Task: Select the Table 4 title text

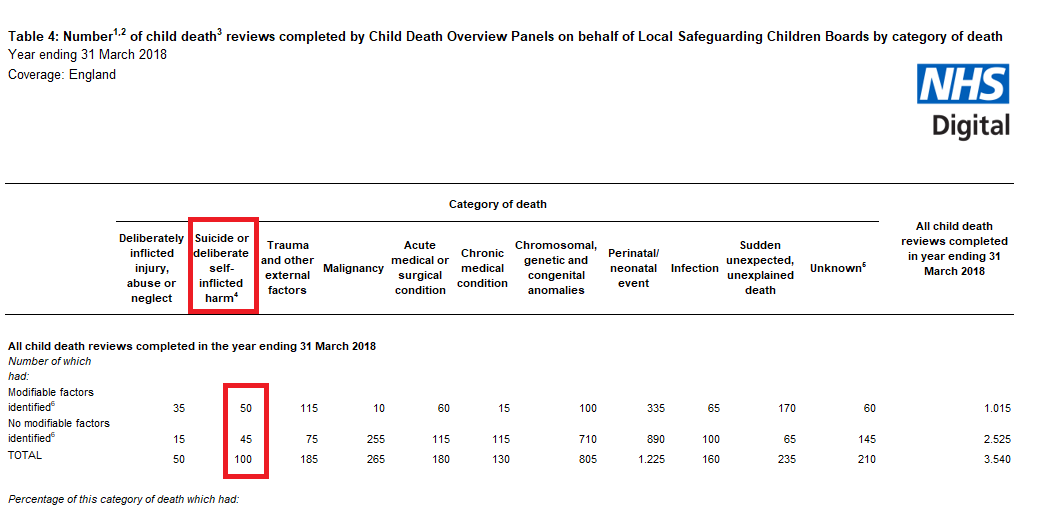Action: pos(505,36)
